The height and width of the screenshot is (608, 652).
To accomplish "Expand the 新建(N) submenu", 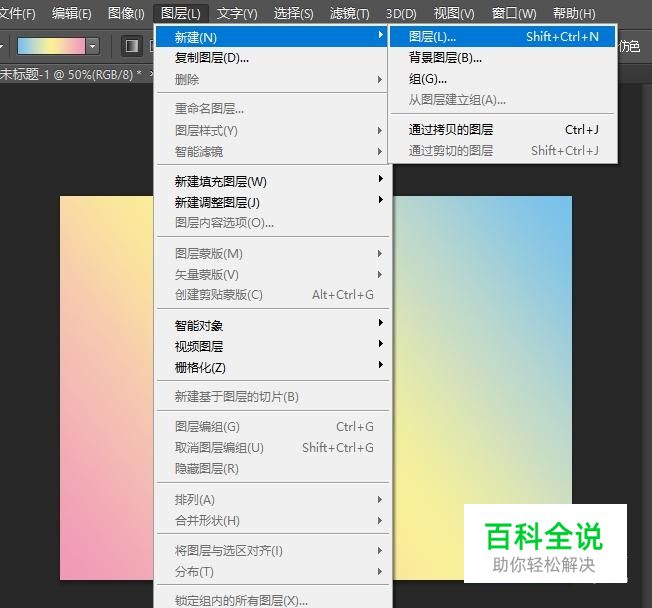I will [x=271, y=37].
